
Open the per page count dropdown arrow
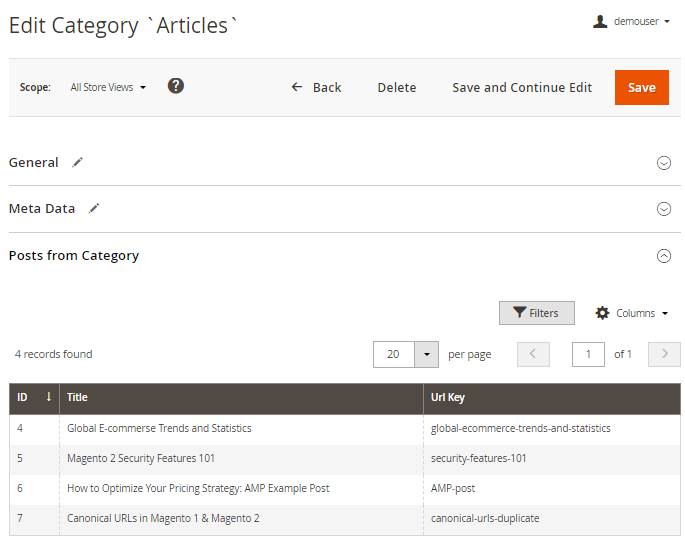pyautogui.click(x=427, y=354)
